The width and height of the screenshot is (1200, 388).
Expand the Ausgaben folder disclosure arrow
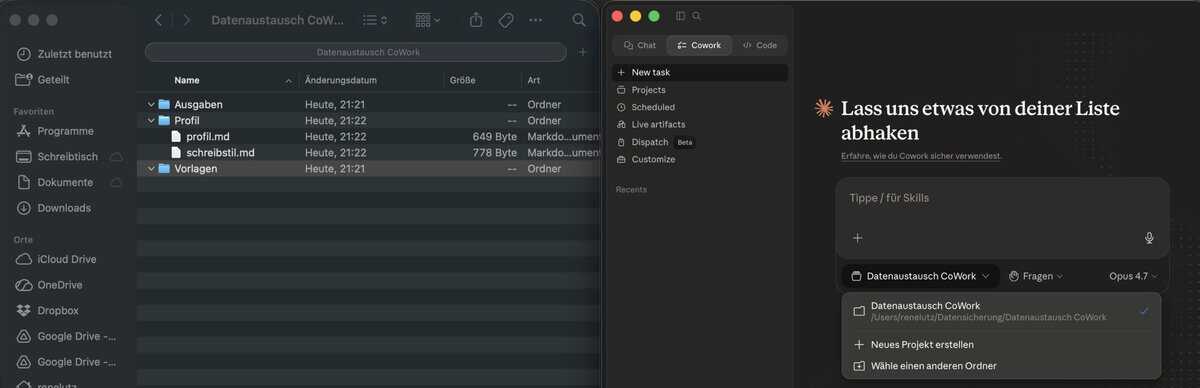click(x=151, y=104)
